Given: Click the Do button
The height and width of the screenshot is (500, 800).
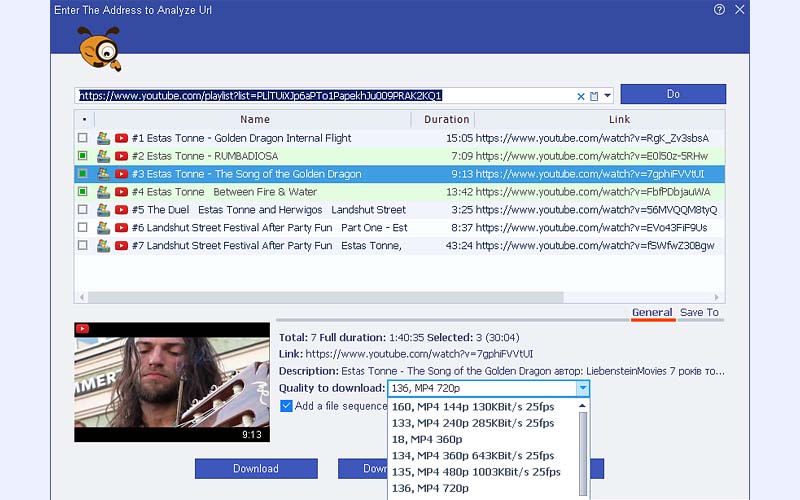Looking at the screenshot, I should [673, 94].
